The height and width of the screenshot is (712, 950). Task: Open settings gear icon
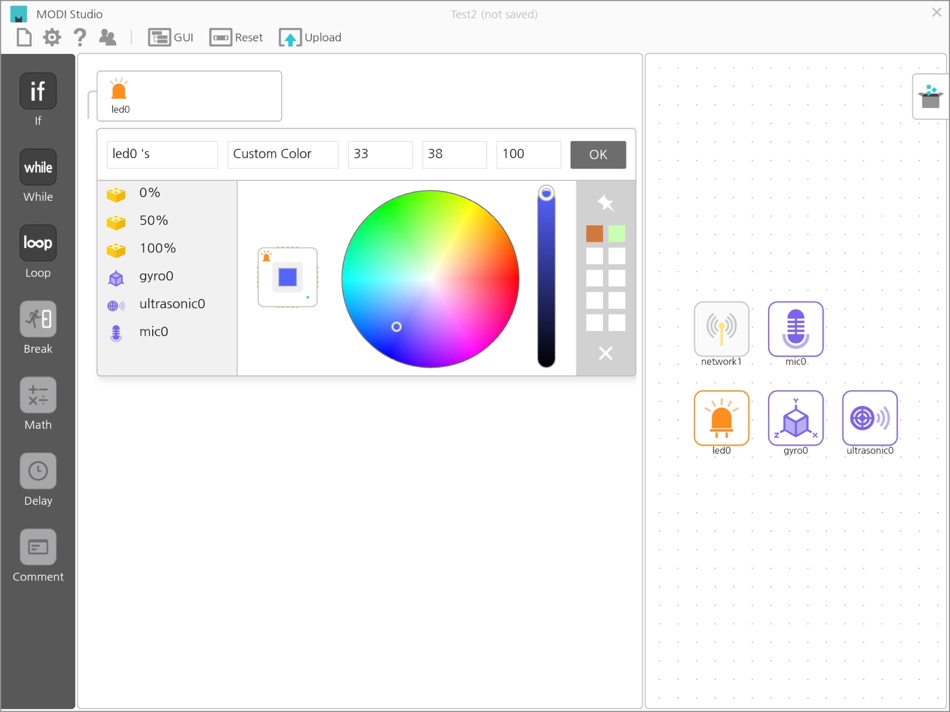pos(52,38)
